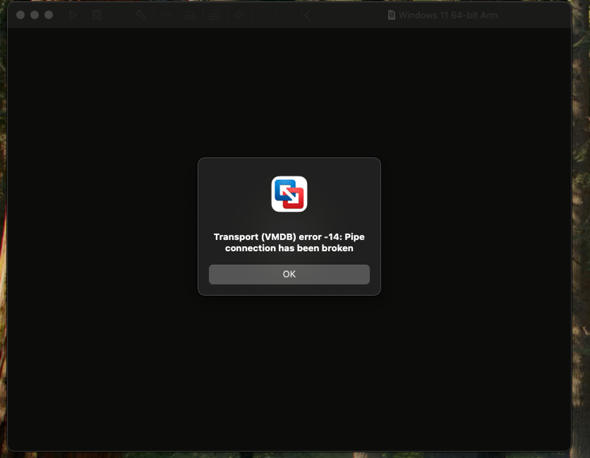Click the VMware Fusion logo in the dialog
The height and width of the screenshot is (458, 590).
pyautogui.click(x=289, y=194)
